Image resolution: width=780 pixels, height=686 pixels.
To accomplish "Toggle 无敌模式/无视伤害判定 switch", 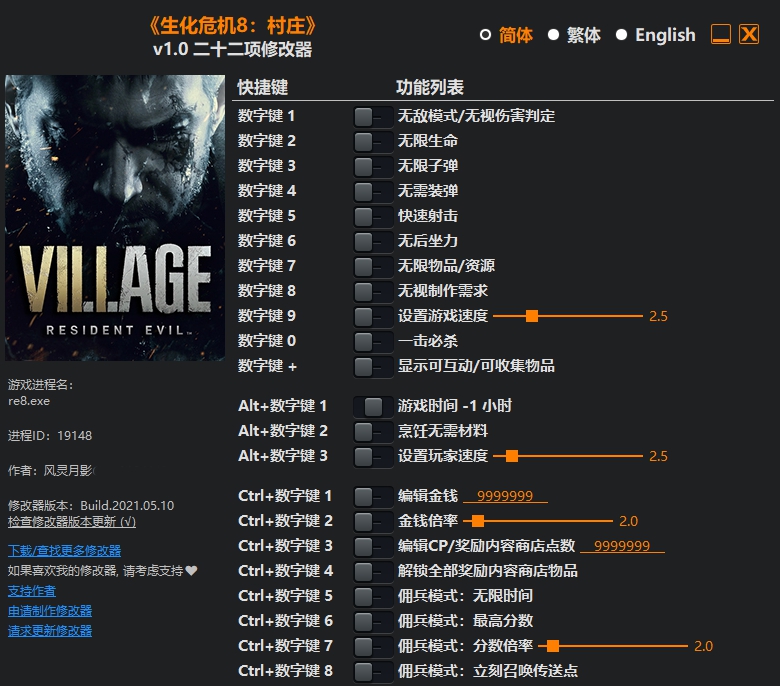I will 373,117.
